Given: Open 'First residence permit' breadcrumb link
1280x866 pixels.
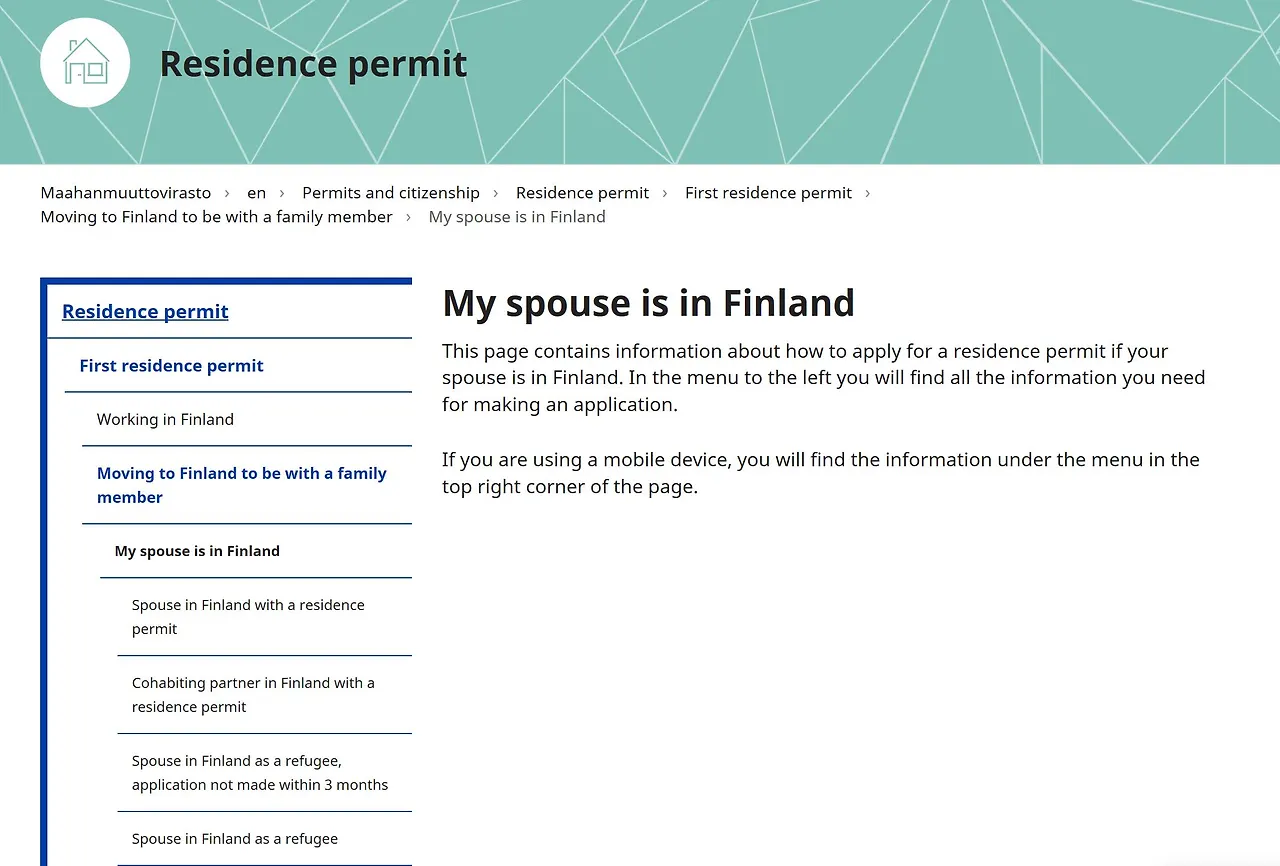Looking at the screenshot, I should tap(768, 192).
